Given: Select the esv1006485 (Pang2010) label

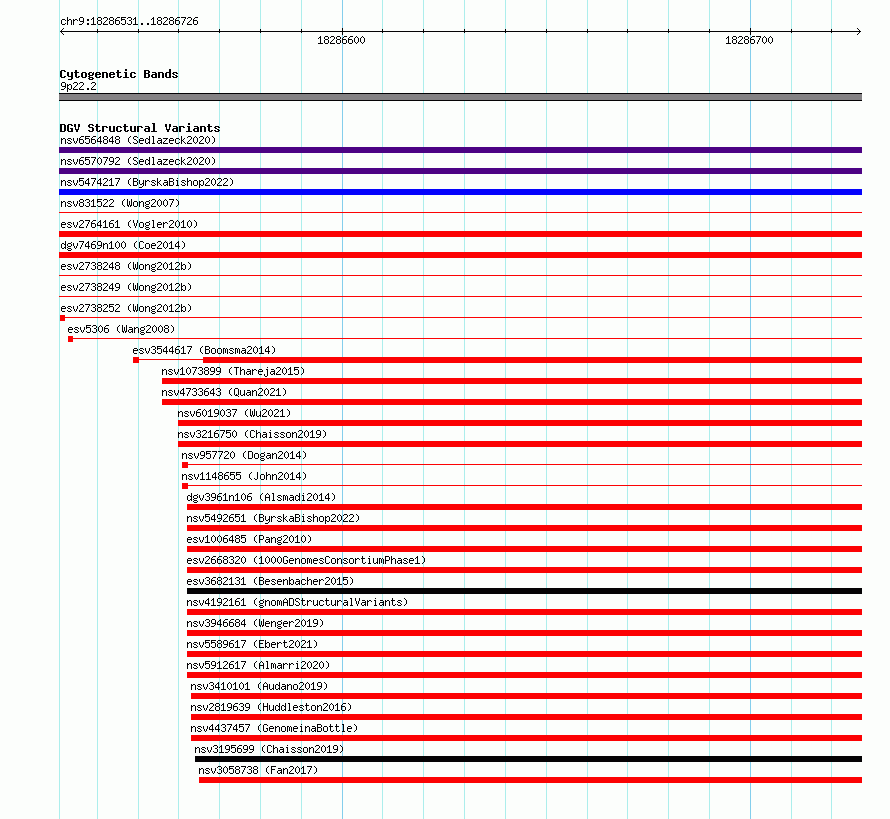Looking at the screenshot, I should click(x=249, y=539).
